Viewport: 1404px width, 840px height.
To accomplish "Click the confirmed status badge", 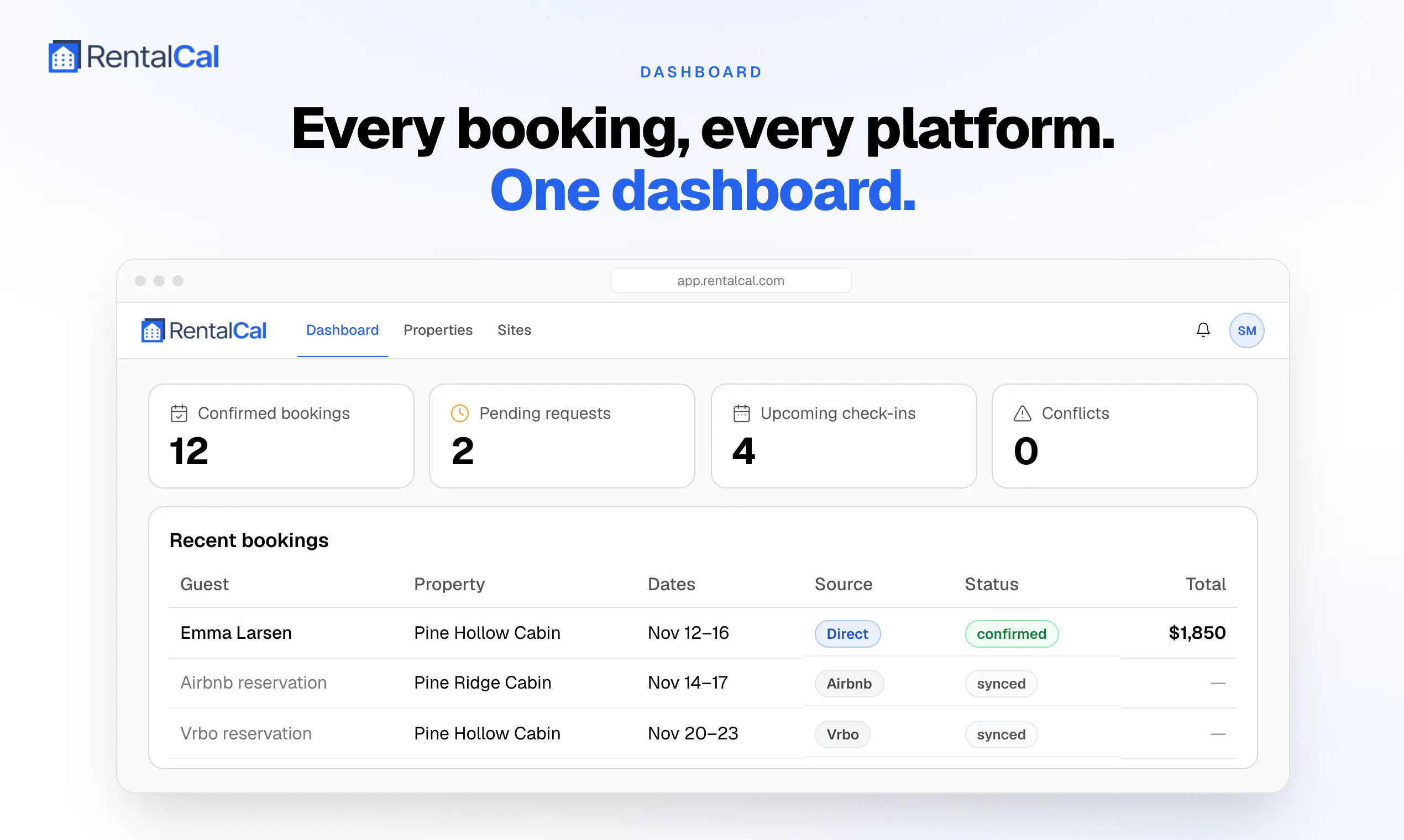I will 1012,634.
